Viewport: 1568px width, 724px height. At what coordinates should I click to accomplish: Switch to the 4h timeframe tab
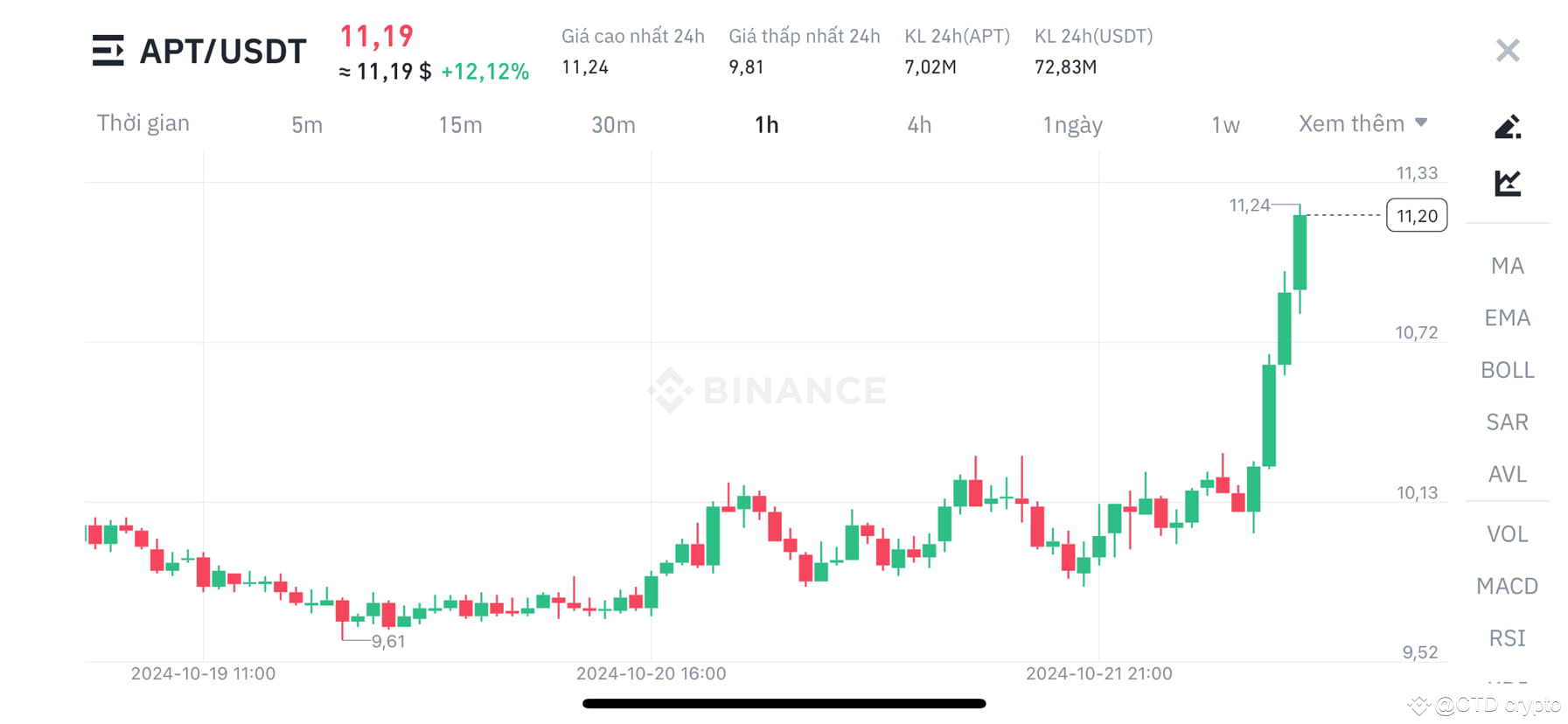click(x=918, y=124)
